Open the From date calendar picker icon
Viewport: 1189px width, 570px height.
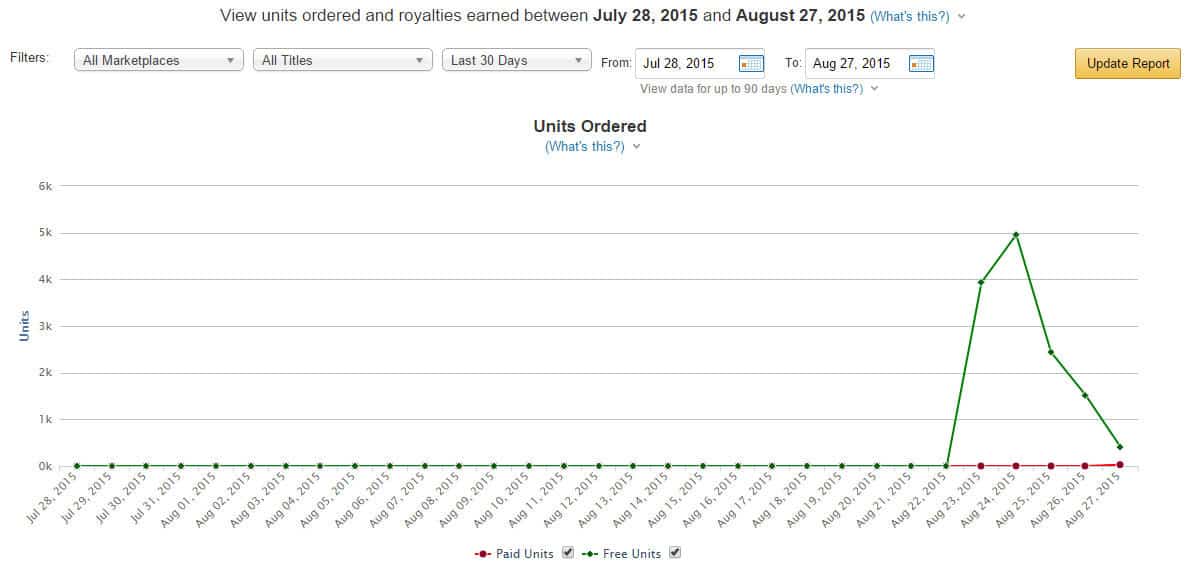(x=751, y=64)
